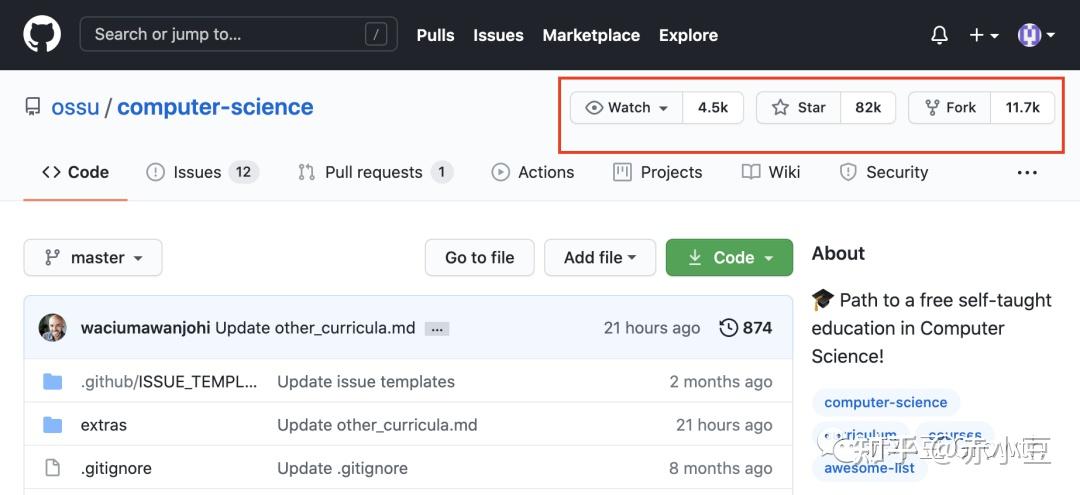
Task: Click the GitHub Octocat logo
Action: (x=42, y=34)
